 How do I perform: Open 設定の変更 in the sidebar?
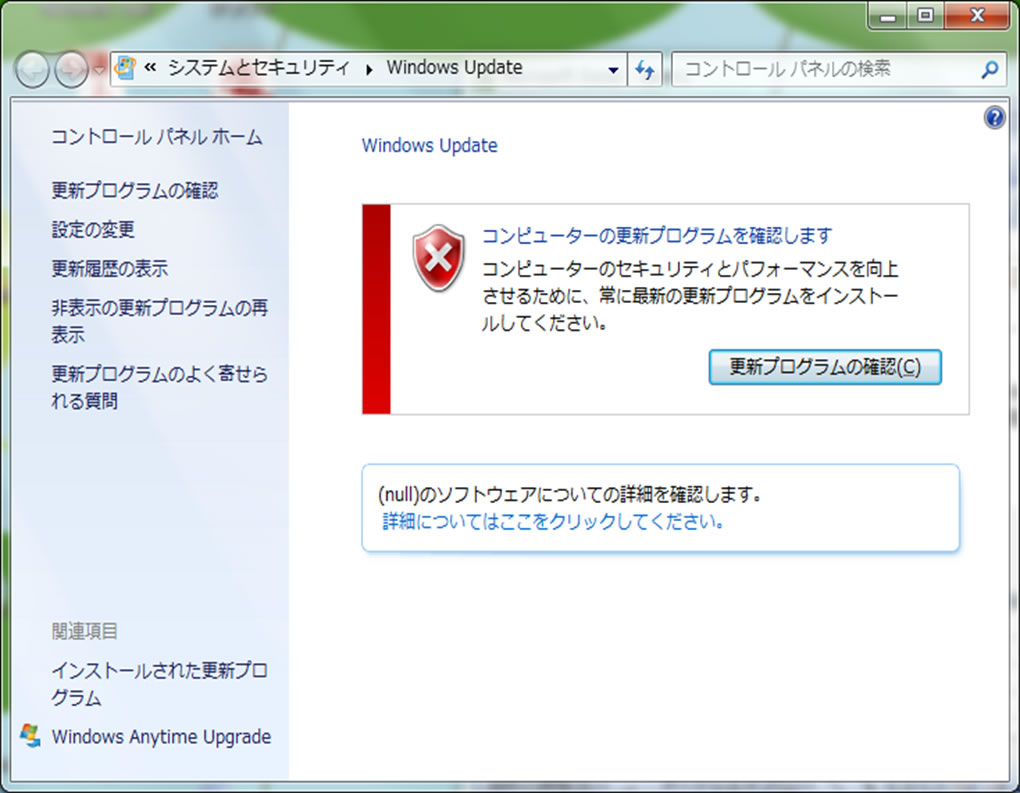point(93,230)
